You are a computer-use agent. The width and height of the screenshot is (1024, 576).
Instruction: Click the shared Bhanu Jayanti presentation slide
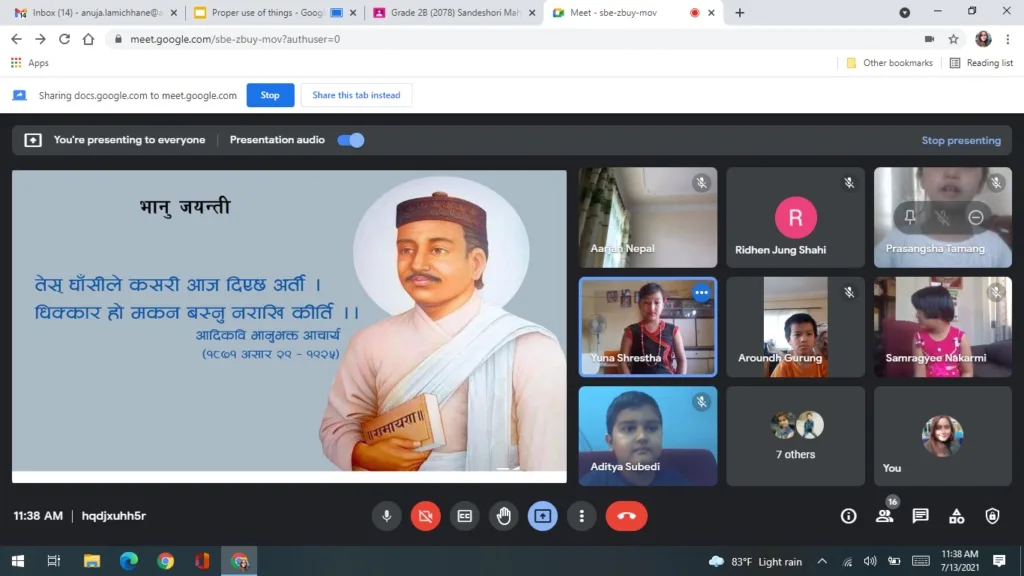click(x=289, y=327)
